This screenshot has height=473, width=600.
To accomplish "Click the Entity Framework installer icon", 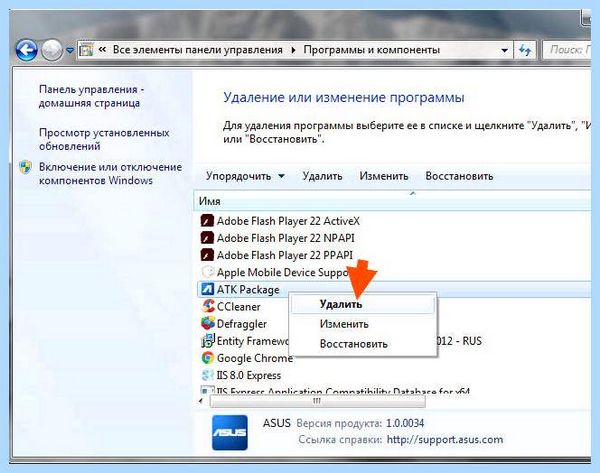I will (207, 341).
